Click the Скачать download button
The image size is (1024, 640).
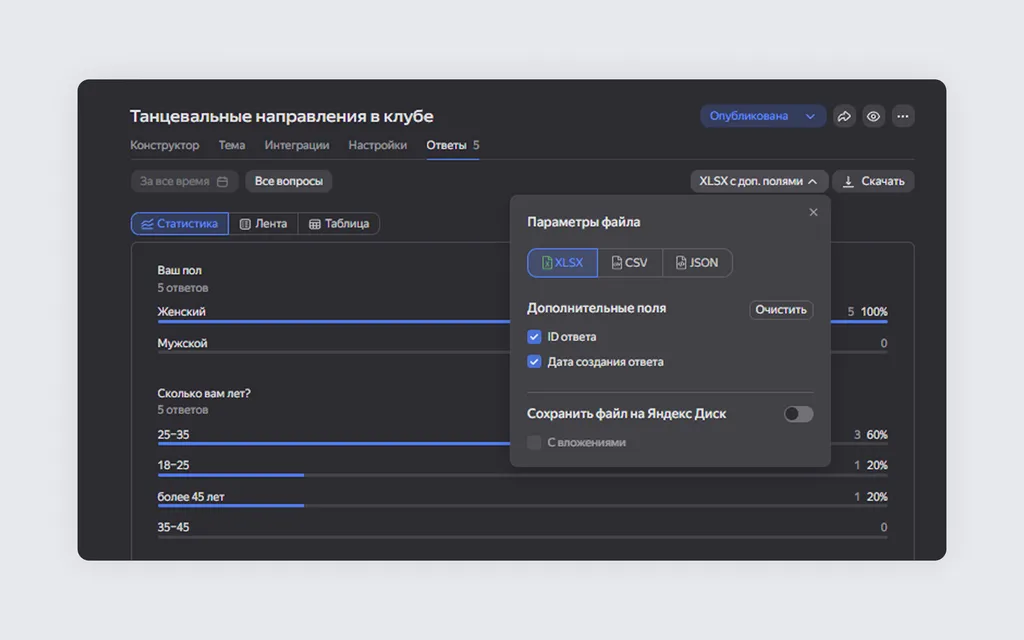click(873, 181)
